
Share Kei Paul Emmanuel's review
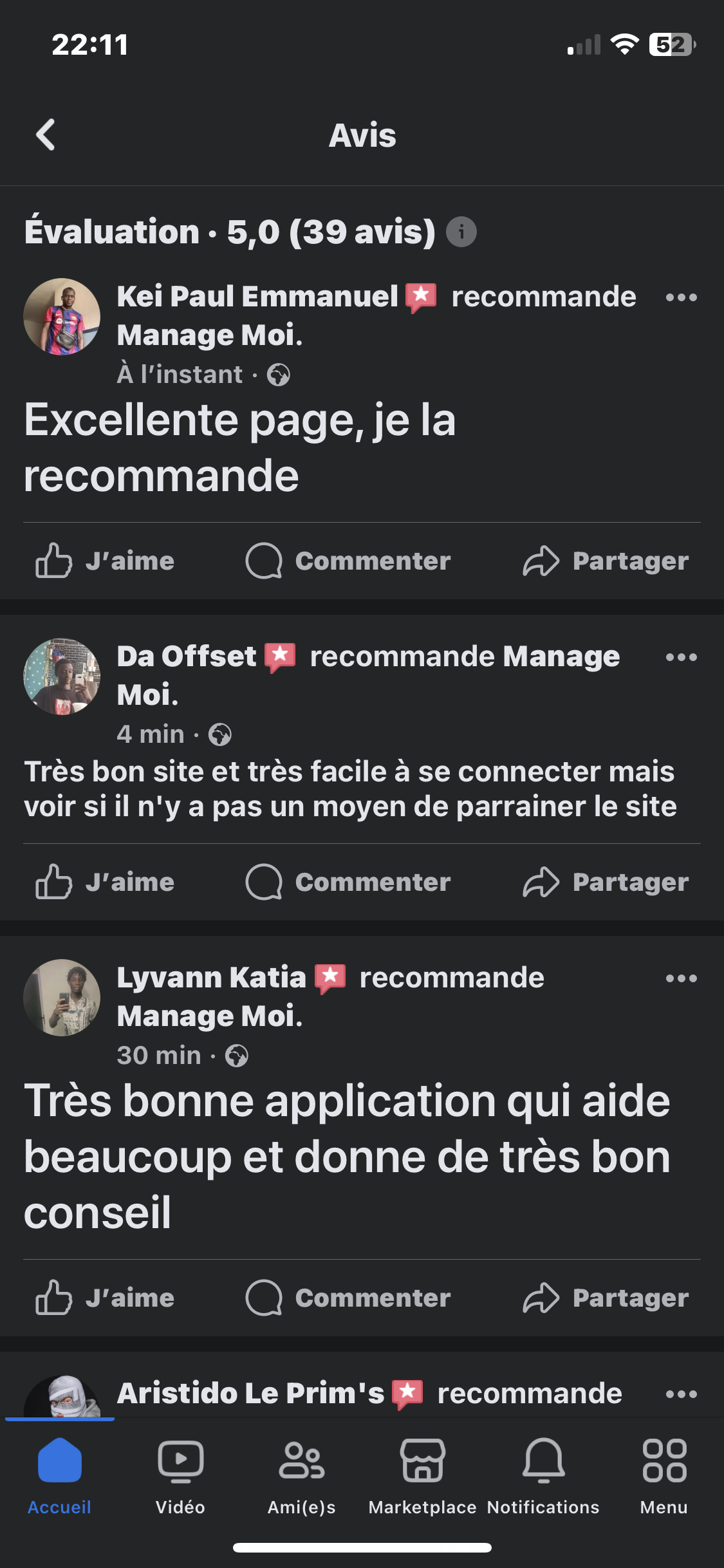point(606,561)
